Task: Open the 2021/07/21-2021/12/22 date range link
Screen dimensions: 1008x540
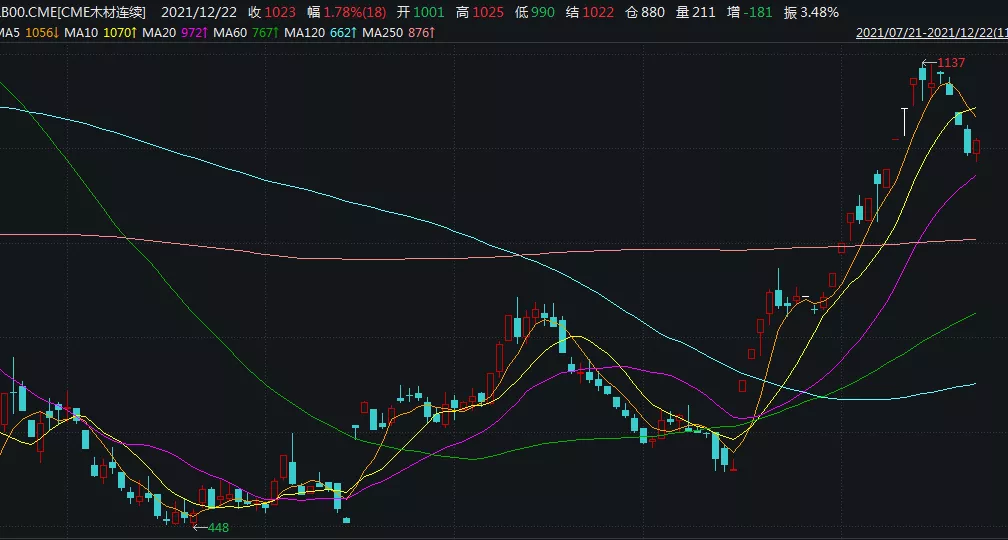Action: [x=932, y=33]
